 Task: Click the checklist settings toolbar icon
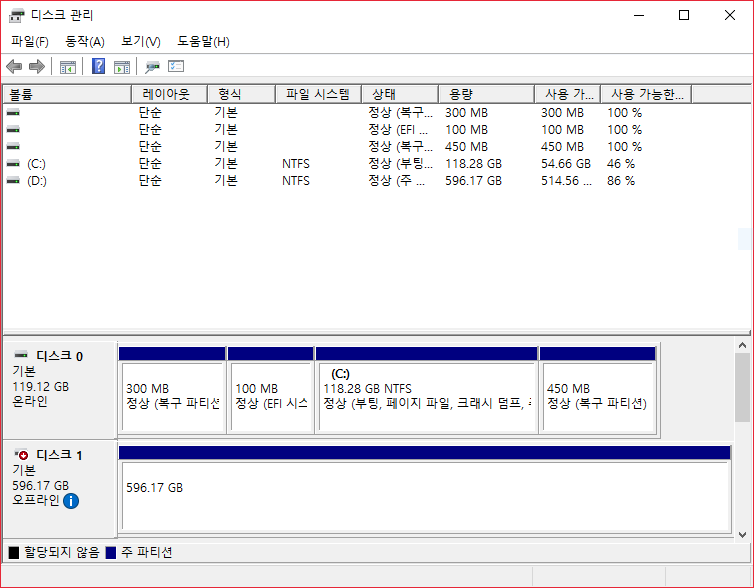(x=176, y=67)
